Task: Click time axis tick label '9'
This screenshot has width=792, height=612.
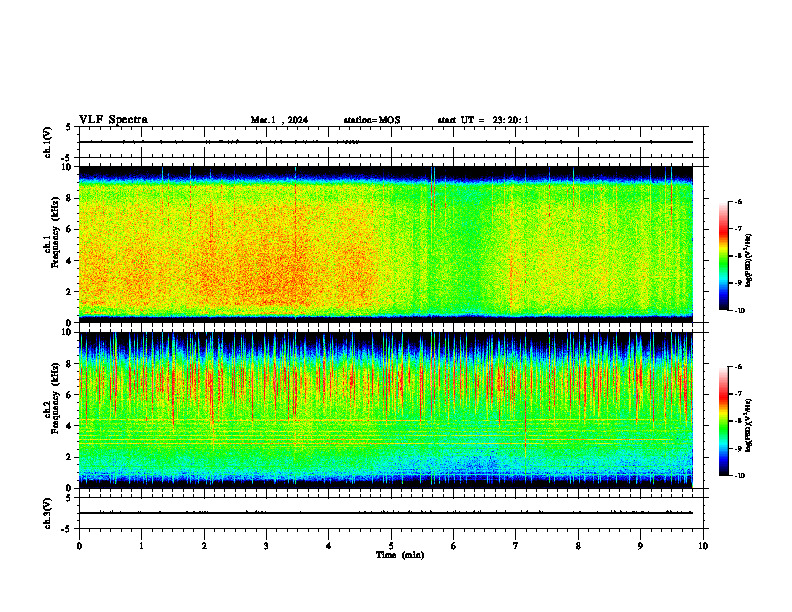Action: (x=640, y=546)
